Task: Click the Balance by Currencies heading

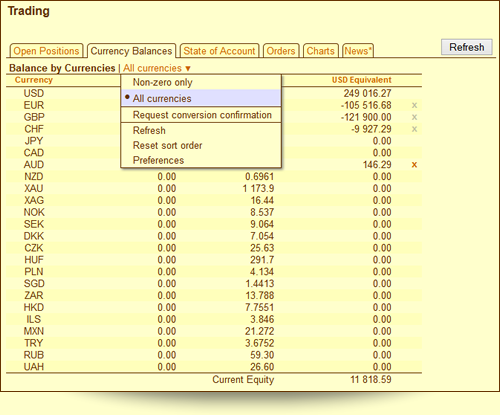Action: (62, 68)
